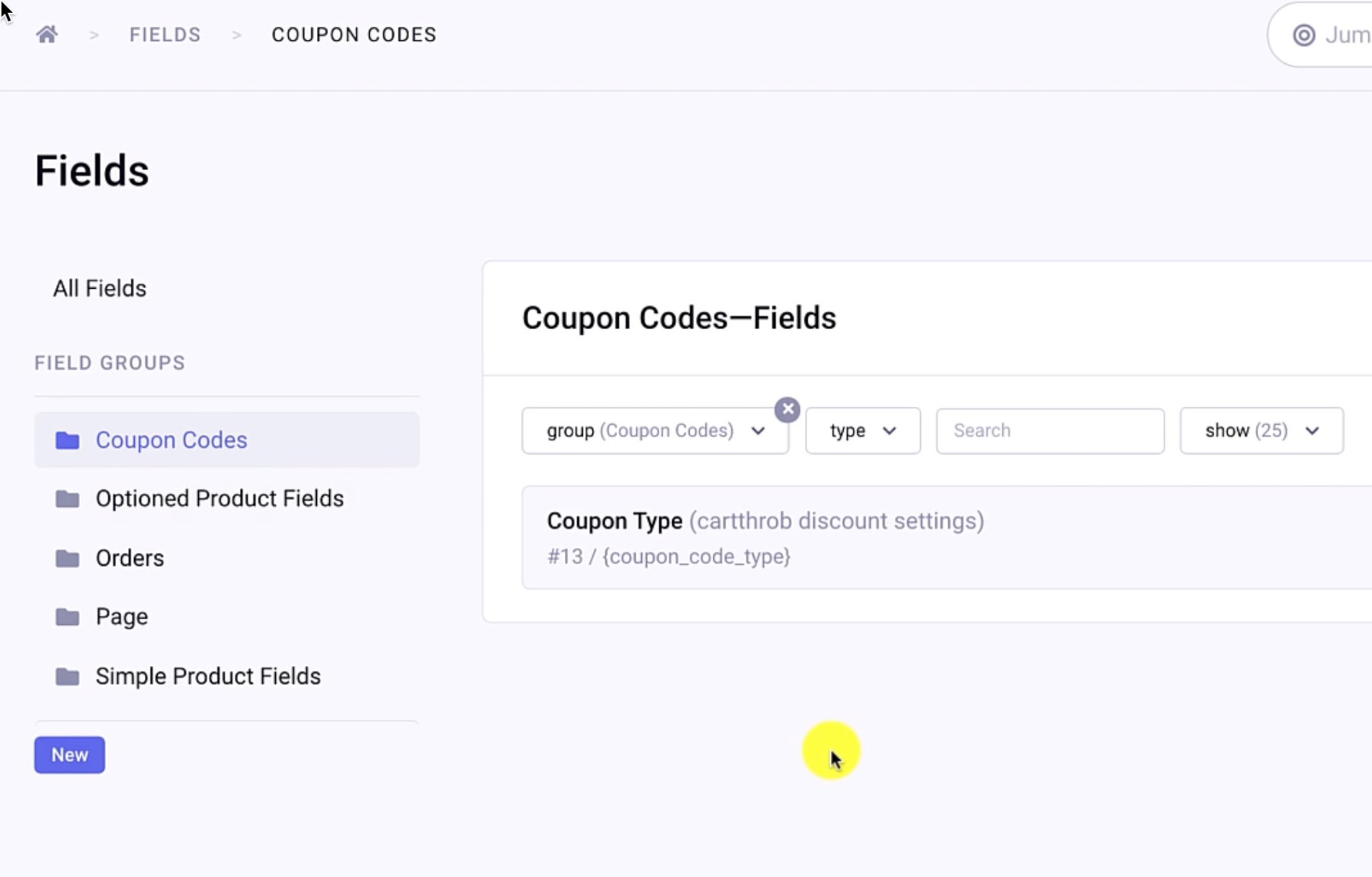Expand the type filter dropdown
Image resolution: width=1372 pixels, height=877 pixels.
862,430
